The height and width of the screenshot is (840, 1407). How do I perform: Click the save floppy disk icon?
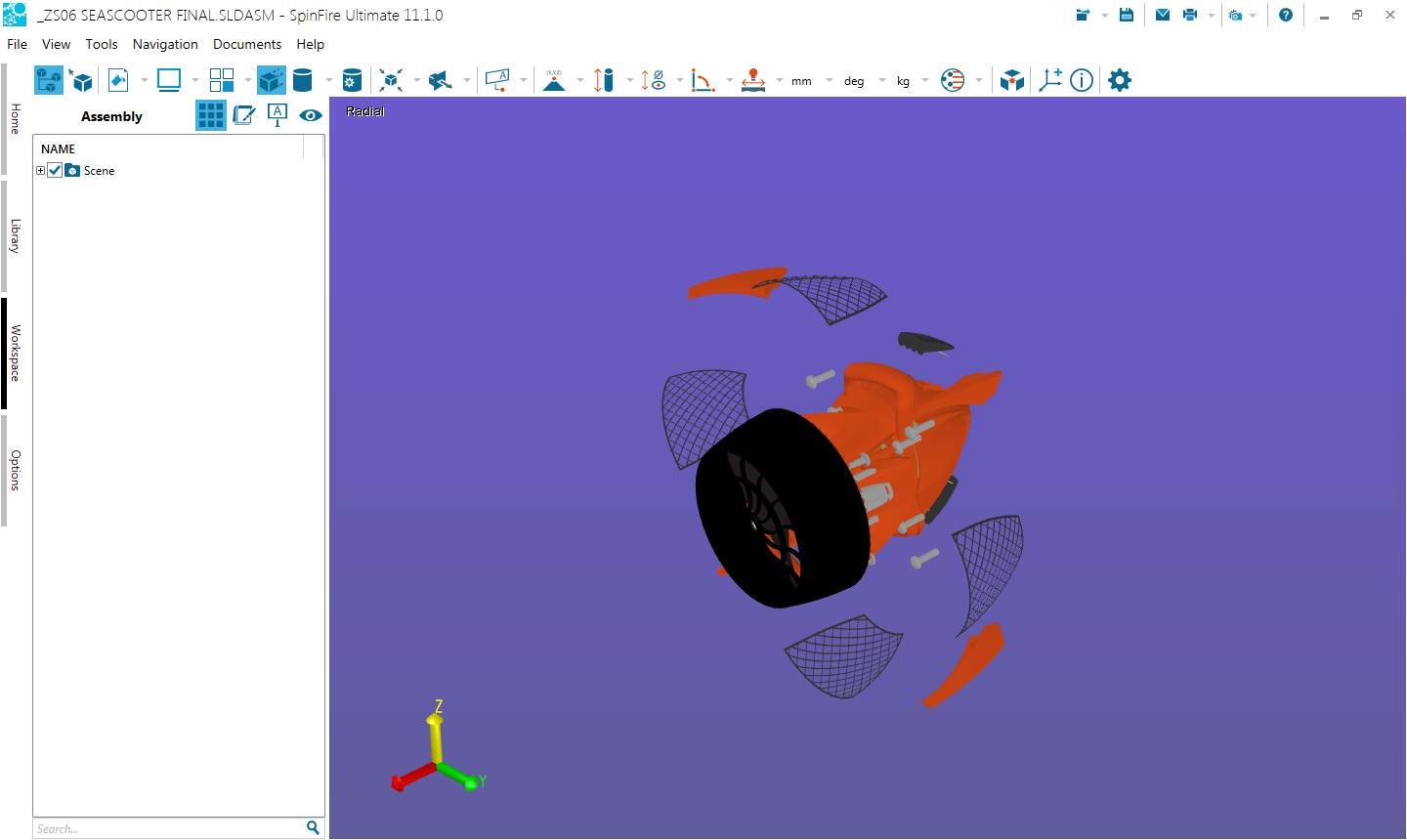[1127, 15]
